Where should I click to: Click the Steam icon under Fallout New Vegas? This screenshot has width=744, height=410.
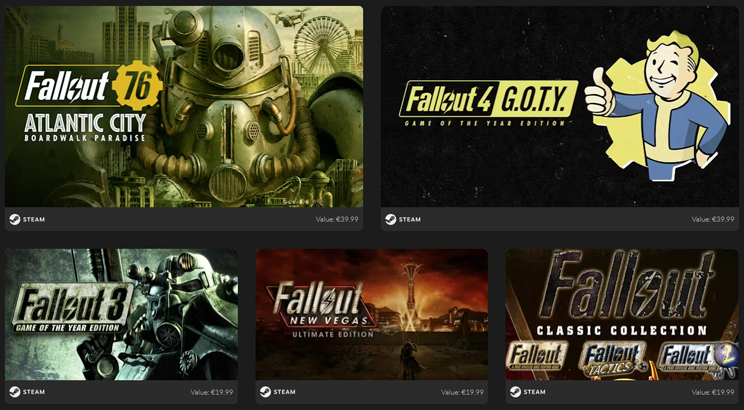point(265,392)
